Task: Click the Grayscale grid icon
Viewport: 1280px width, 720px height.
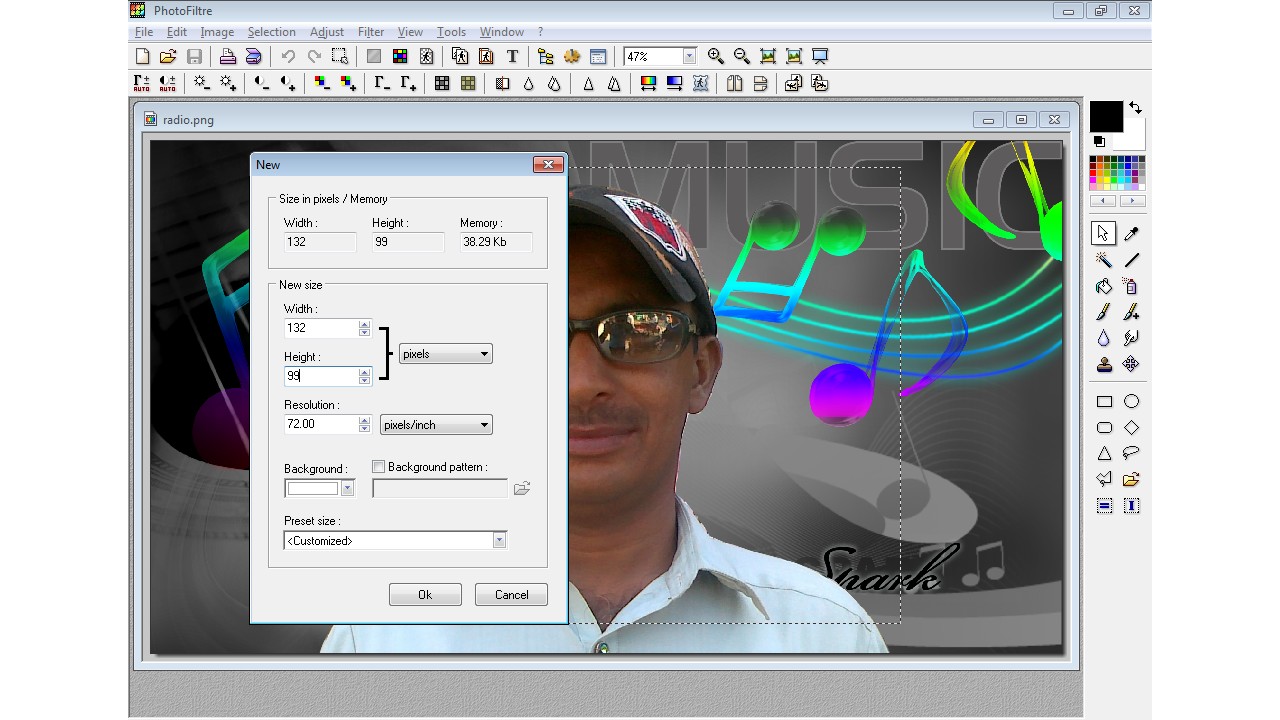Action: [442, 83]
